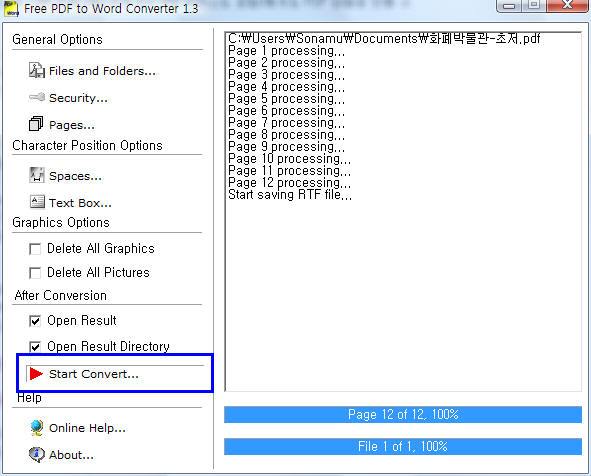Screen dimensions: 591x476
Task: Click the app icon in title bar
Action: click(11, 8)
